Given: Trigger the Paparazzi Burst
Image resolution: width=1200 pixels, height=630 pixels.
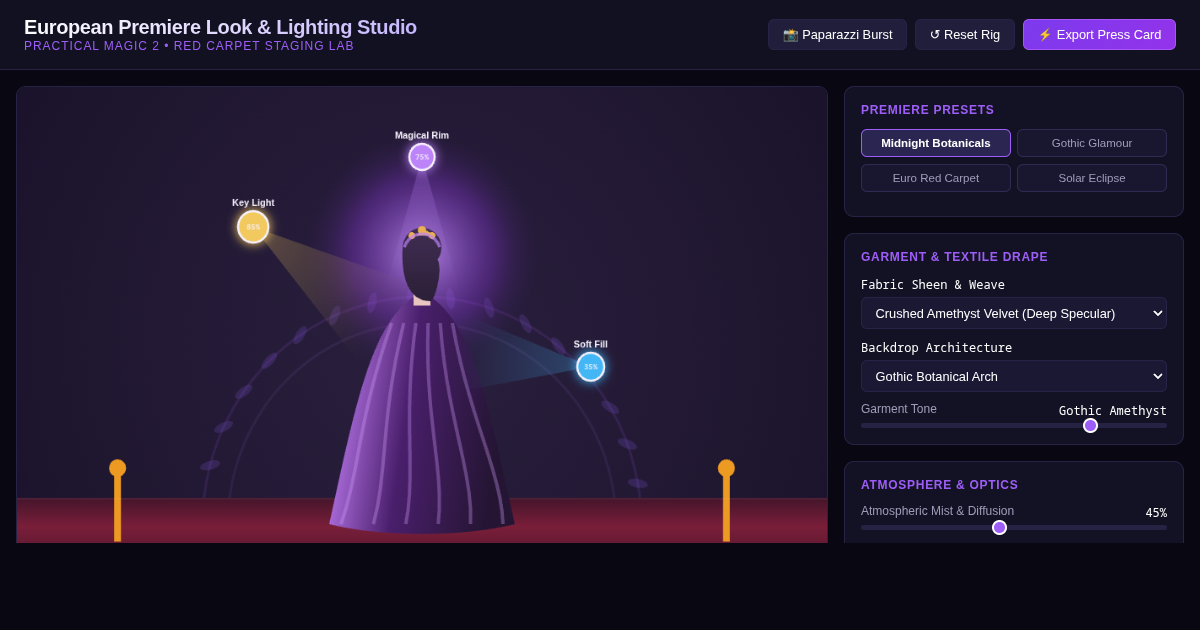Looking at the screenshot, I should tap(837, 34).
